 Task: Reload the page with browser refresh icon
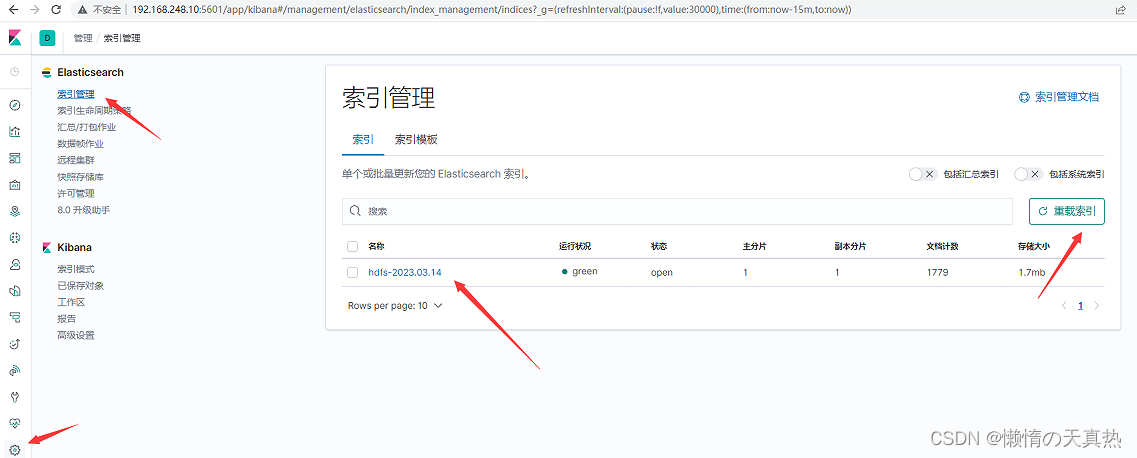point(57,10)
